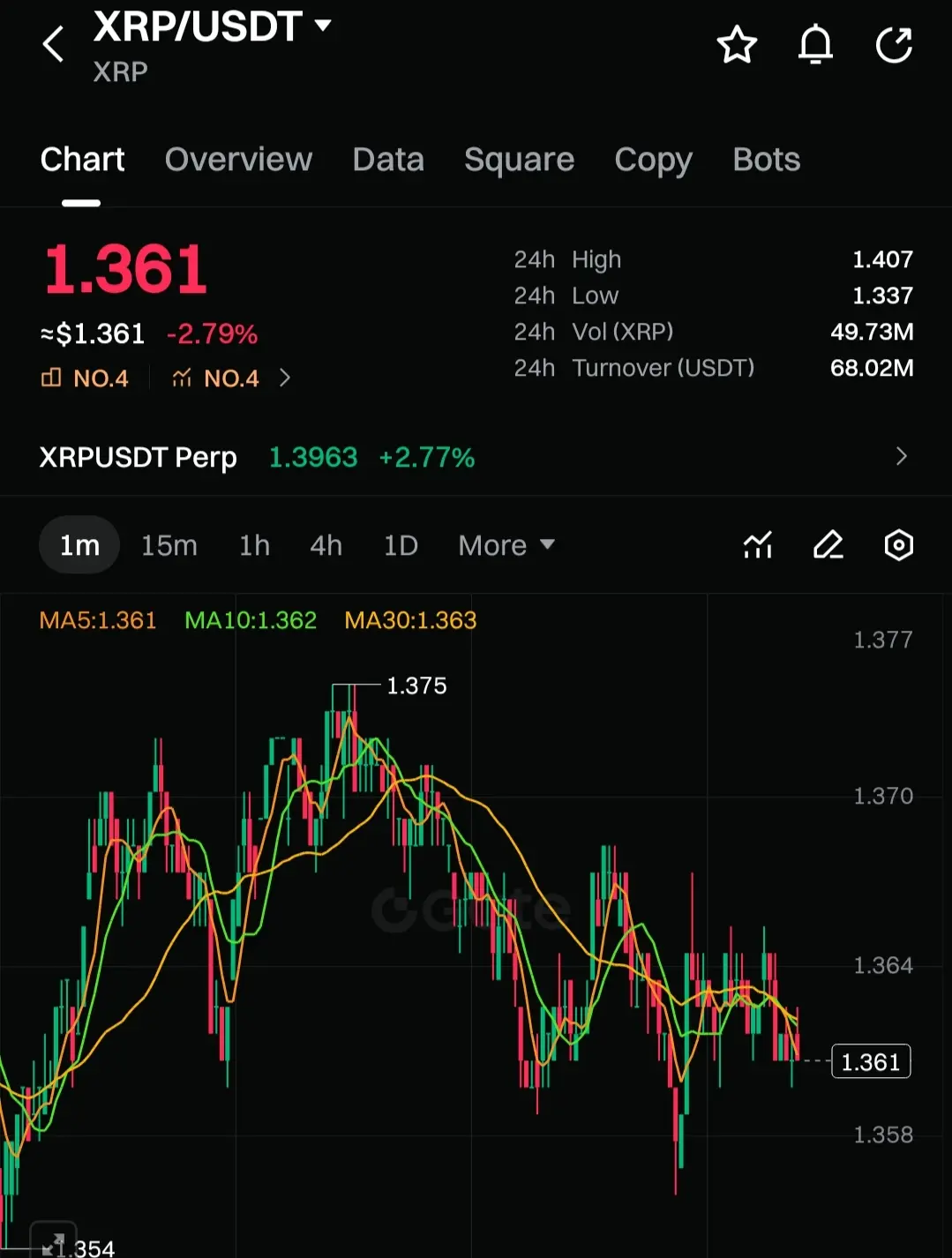The height and width of the screenshot is (1258, 952).
Task: Open price alert bell
Action: [x=815, y=45]
